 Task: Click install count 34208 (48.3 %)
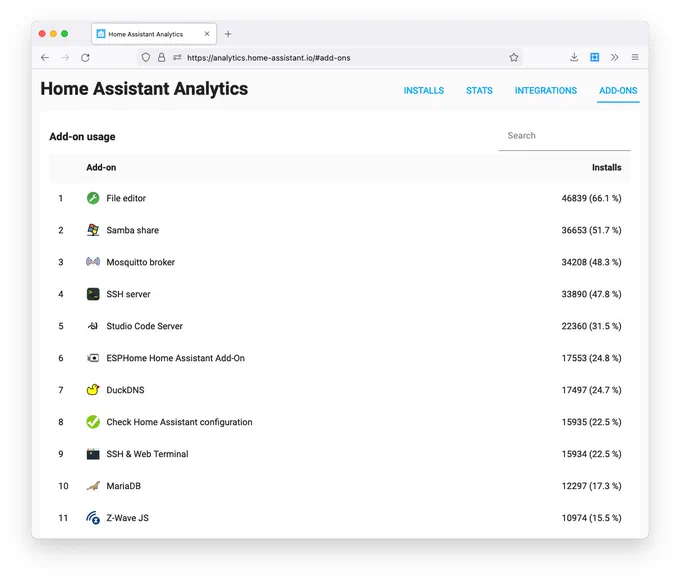click(x=591, y=262)
